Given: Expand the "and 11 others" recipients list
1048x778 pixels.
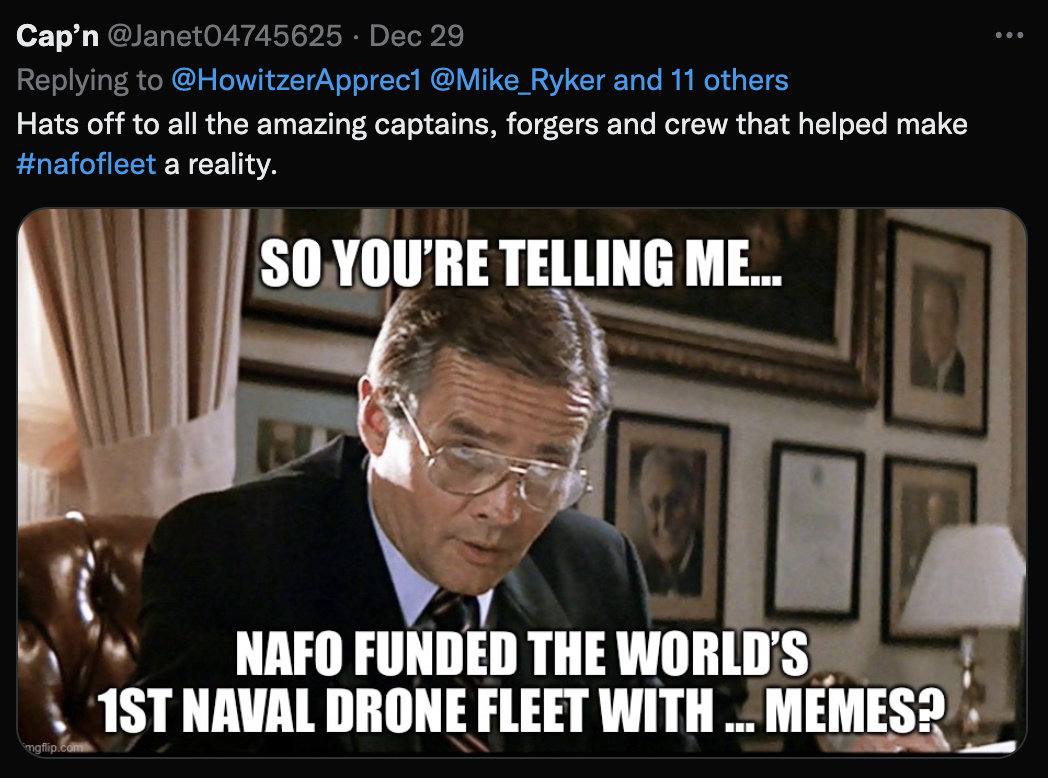Looking at the screenshot, I should (x=700, y=81).
